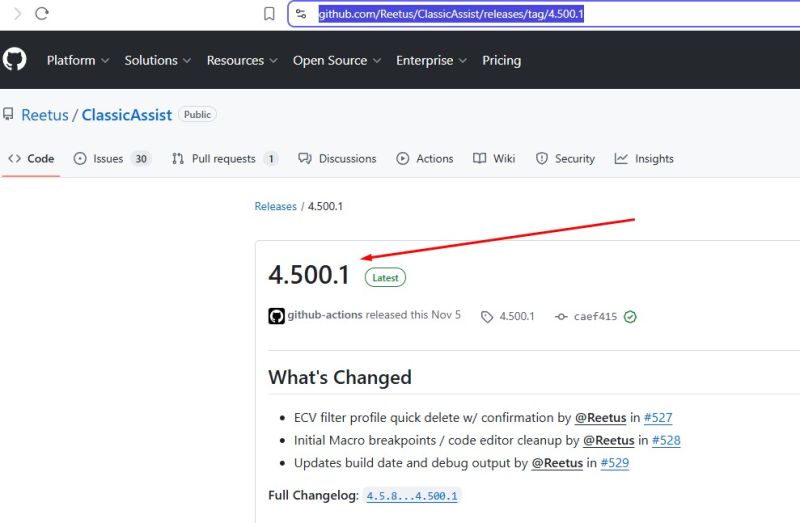The height and width of the screenshot is (523, 800).
Task: Open pull request #527
Action: click(x=658, y=418)
